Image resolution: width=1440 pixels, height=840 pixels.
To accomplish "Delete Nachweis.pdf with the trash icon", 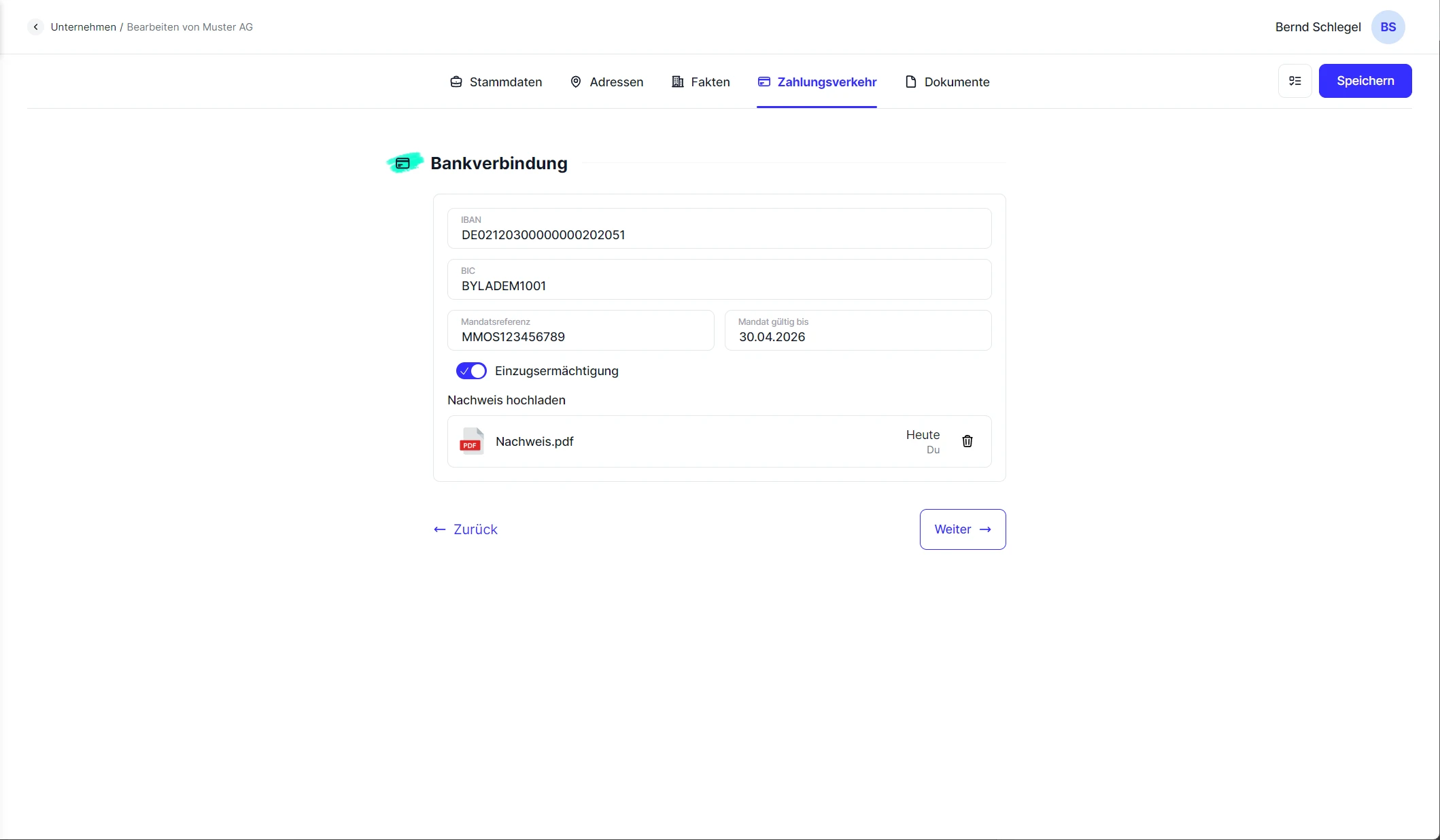I will (x=967, y=441).
